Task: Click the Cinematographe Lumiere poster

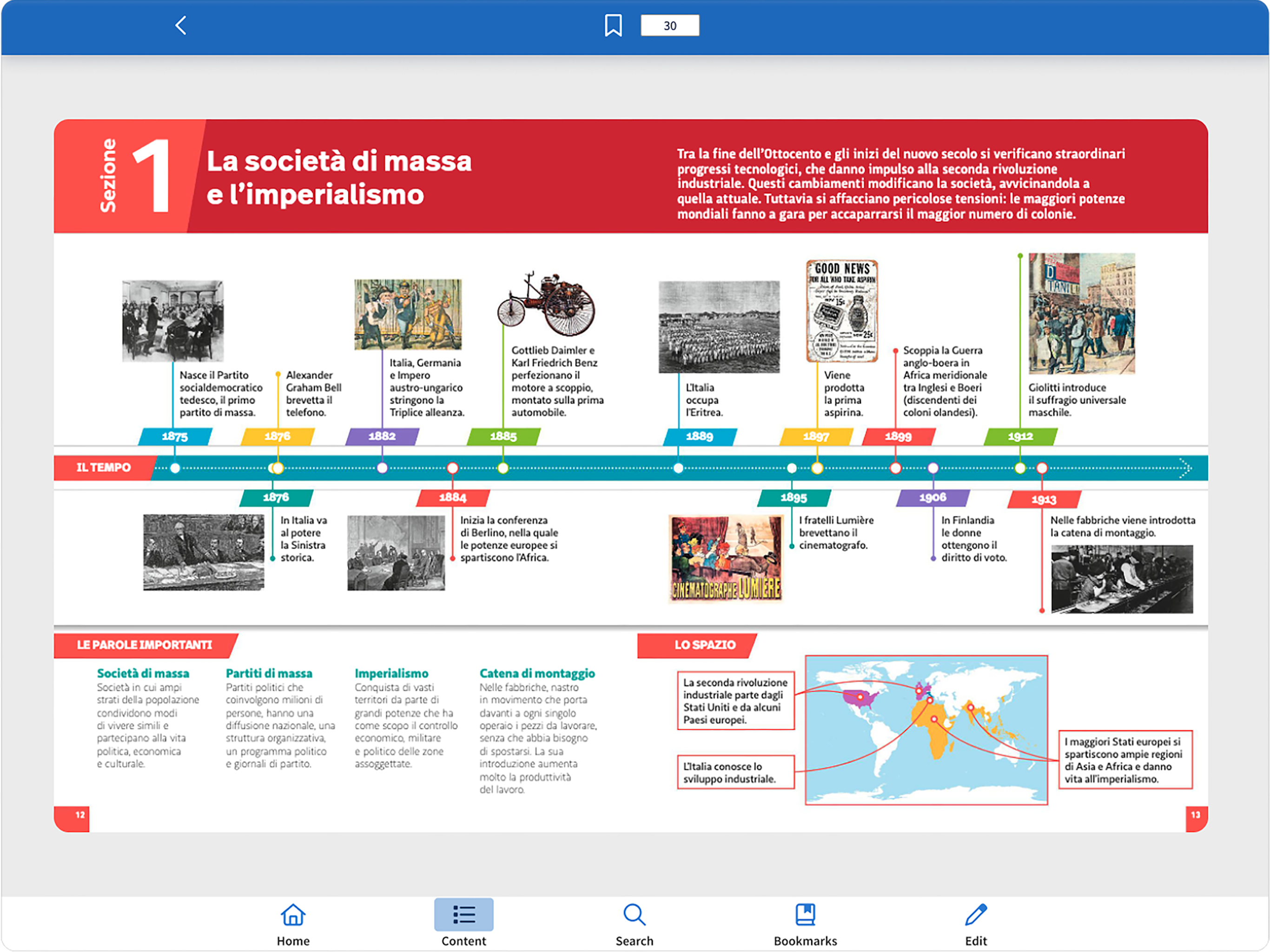Action: [x=726, y=558]
